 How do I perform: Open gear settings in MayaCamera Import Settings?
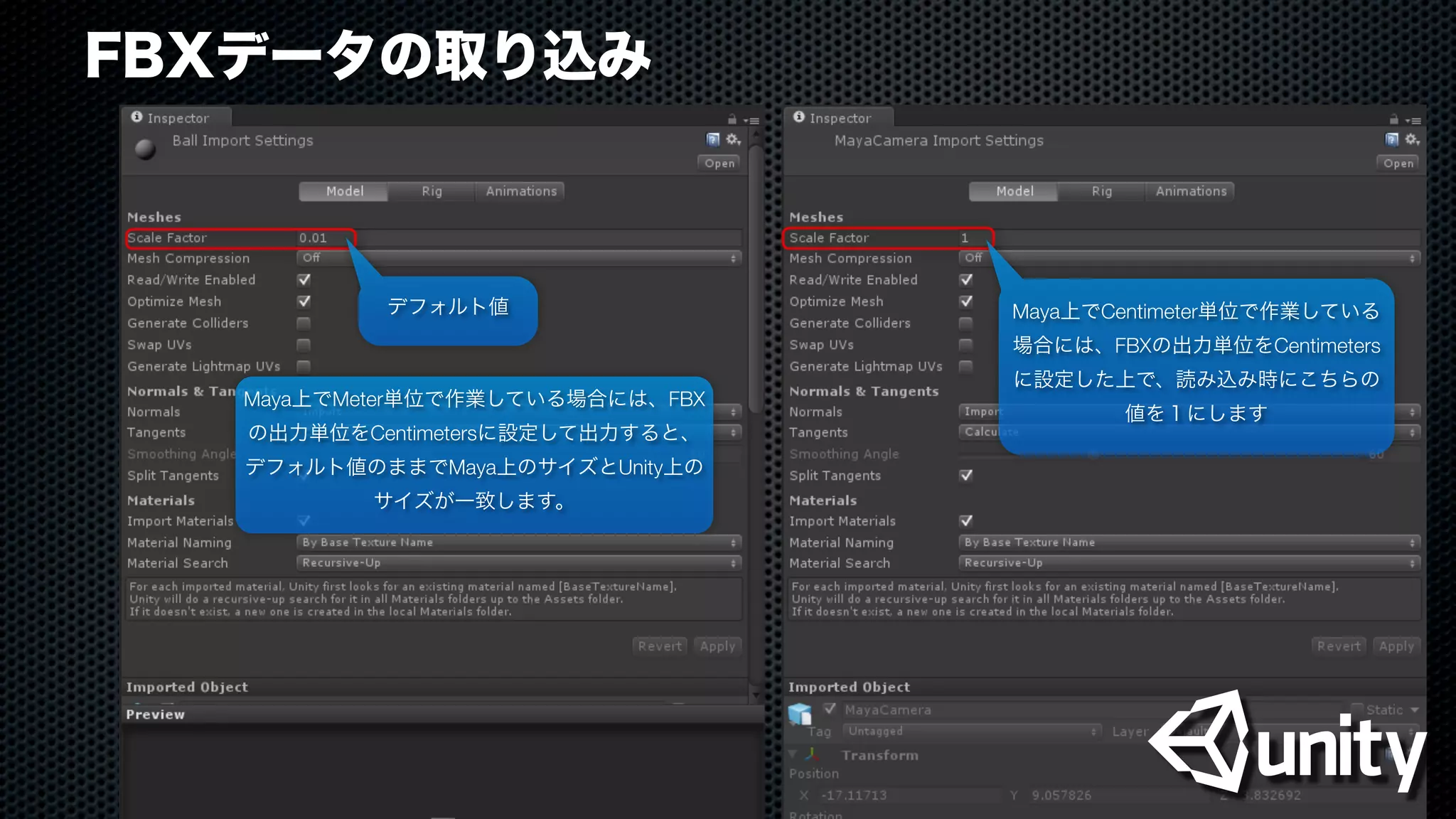pyautogui.click(x=1413, y=139)
